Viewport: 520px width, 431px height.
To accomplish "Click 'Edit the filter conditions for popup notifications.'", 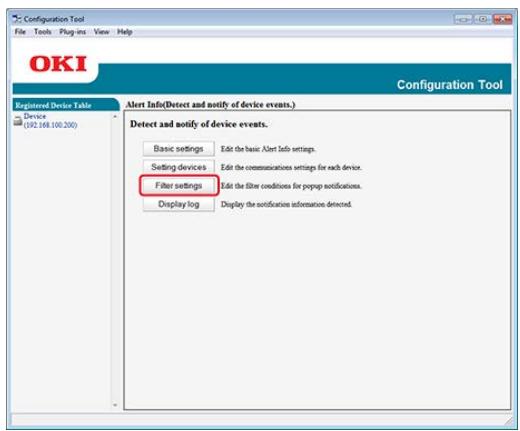I will coord(291,186).
